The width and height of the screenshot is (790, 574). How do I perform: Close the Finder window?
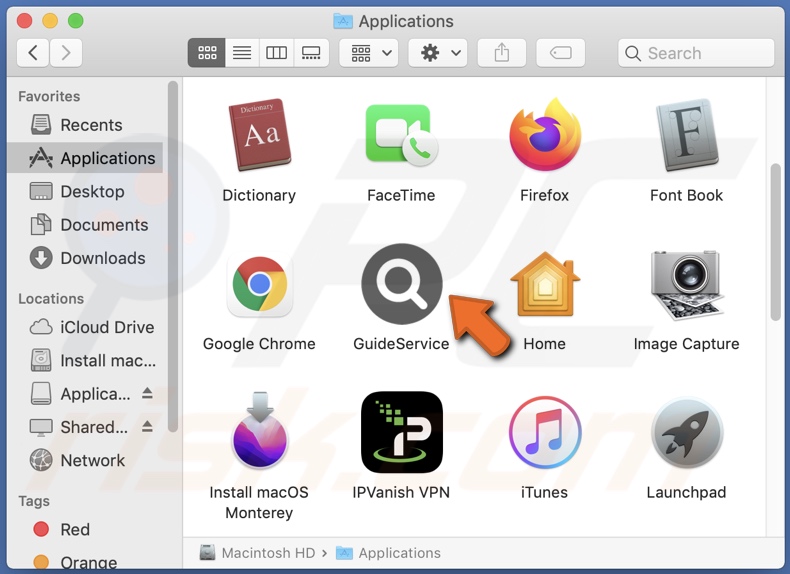[24, 21]
